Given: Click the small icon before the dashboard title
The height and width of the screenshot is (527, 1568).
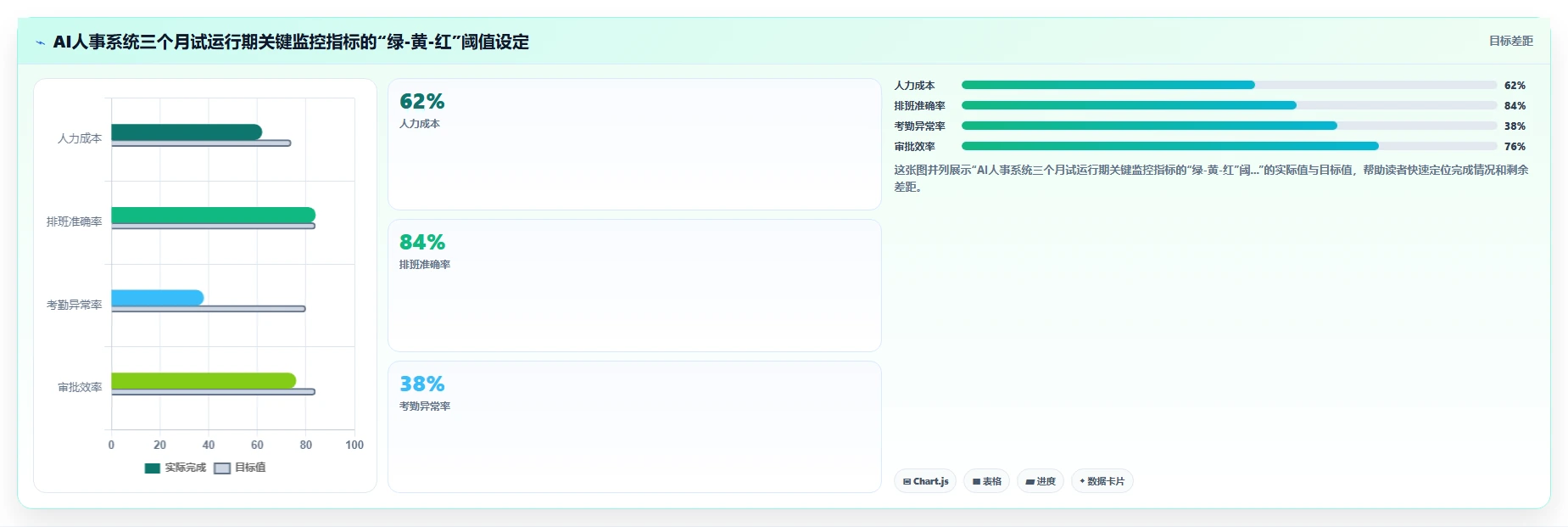Looking at the screenshot, I should click(40, 42).
